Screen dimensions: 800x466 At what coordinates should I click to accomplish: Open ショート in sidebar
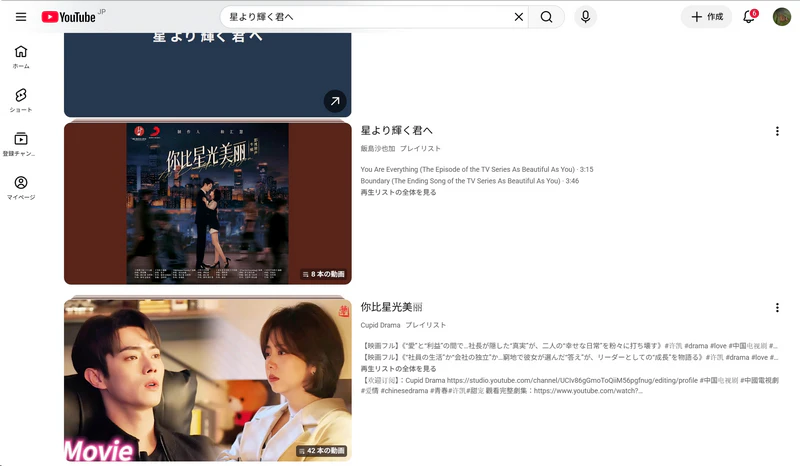click(21, 100)
